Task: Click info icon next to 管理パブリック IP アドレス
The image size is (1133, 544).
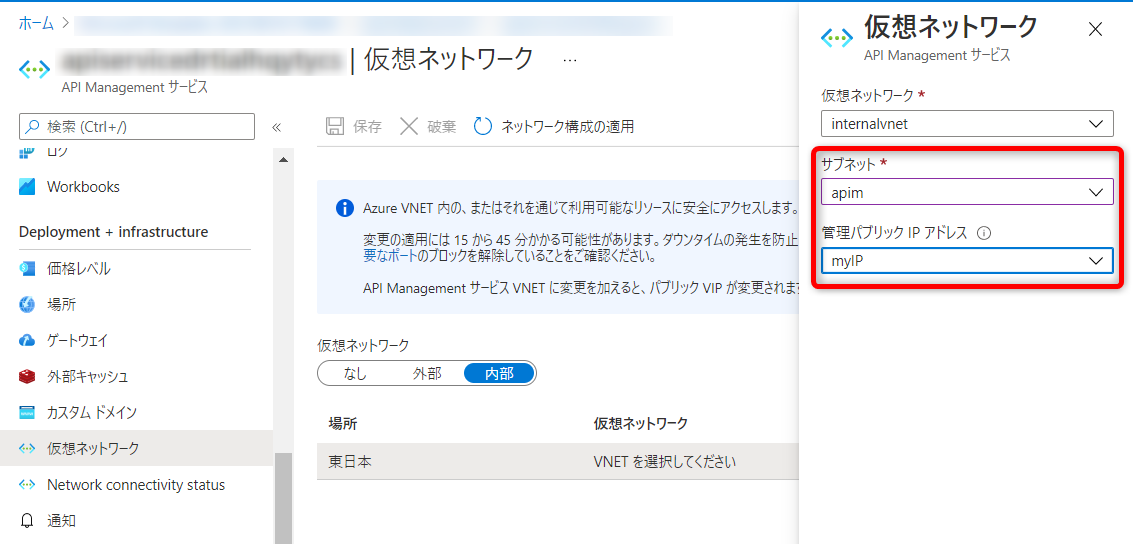Action: 983,233
